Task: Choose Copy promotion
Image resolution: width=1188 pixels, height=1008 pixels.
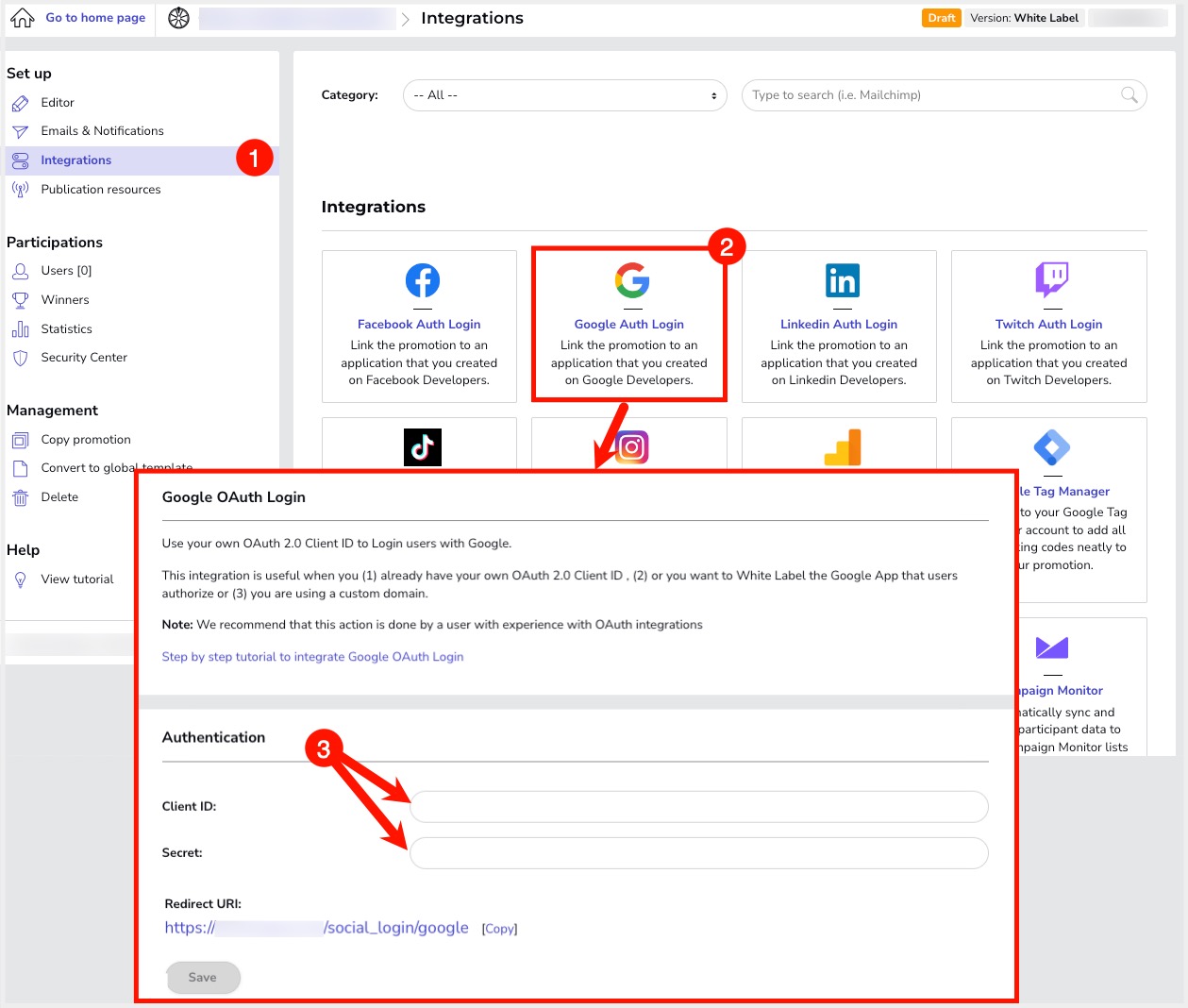Action: (x=86, y=440)
